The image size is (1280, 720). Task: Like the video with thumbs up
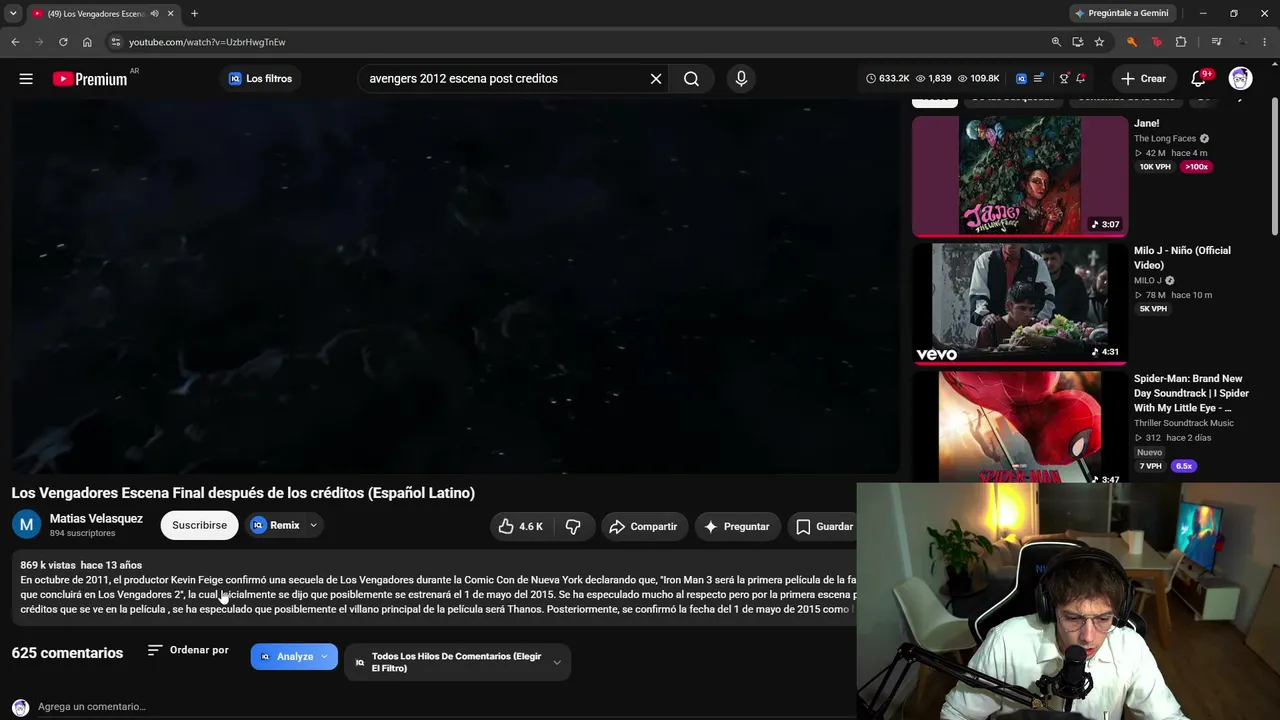(521, 526)
